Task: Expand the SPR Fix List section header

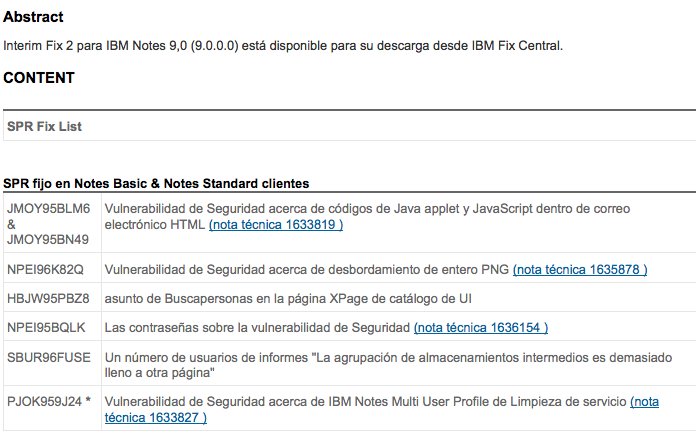Action: 44,127
